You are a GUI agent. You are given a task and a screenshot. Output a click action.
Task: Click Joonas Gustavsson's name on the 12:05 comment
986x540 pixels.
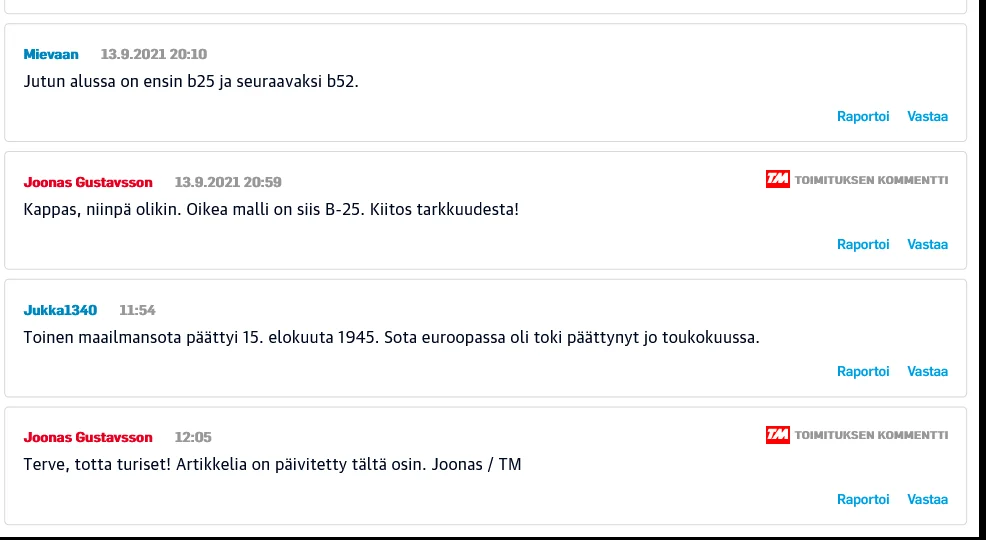point(88,437)
